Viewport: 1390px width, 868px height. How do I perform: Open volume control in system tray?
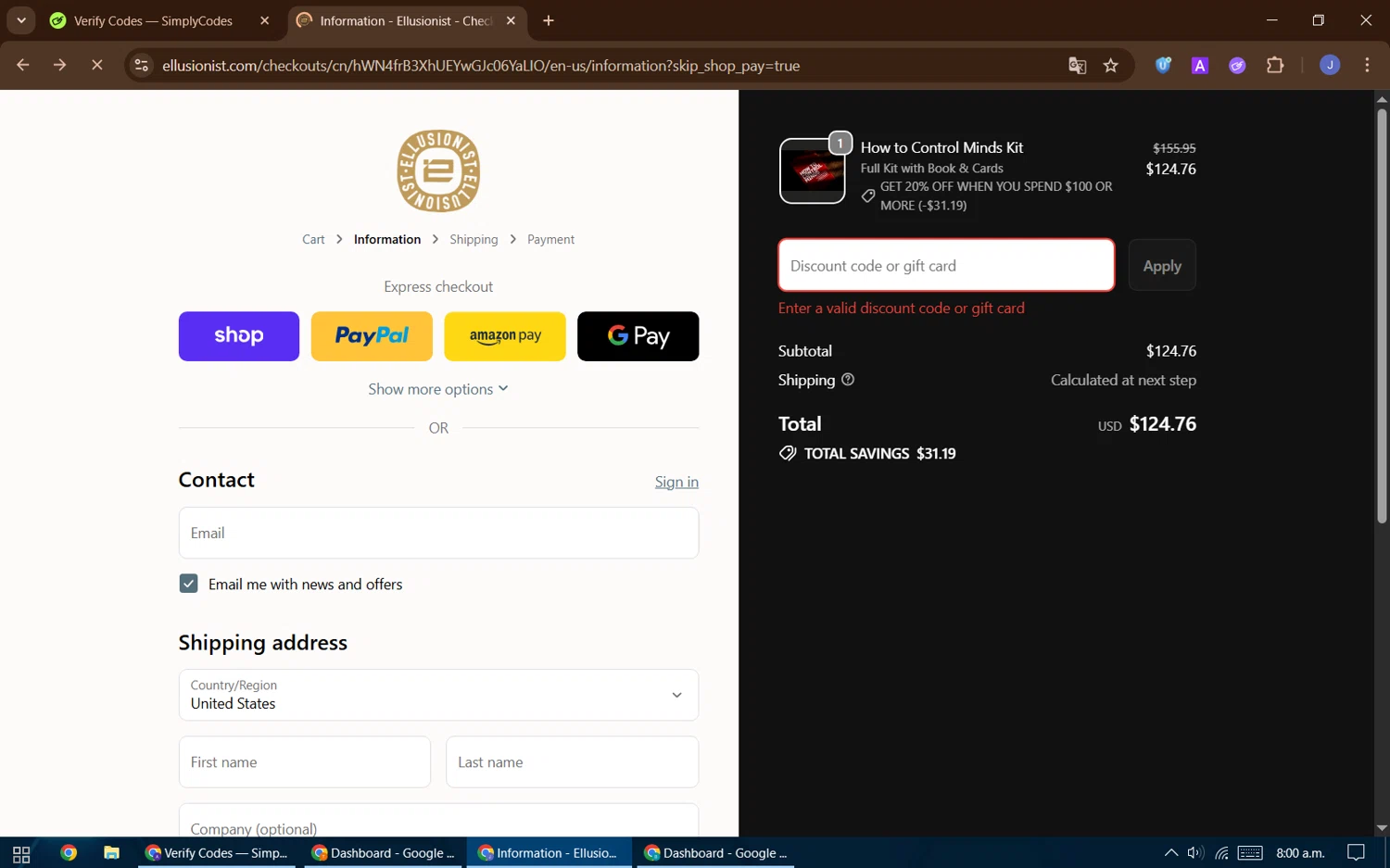(1195, 853)
